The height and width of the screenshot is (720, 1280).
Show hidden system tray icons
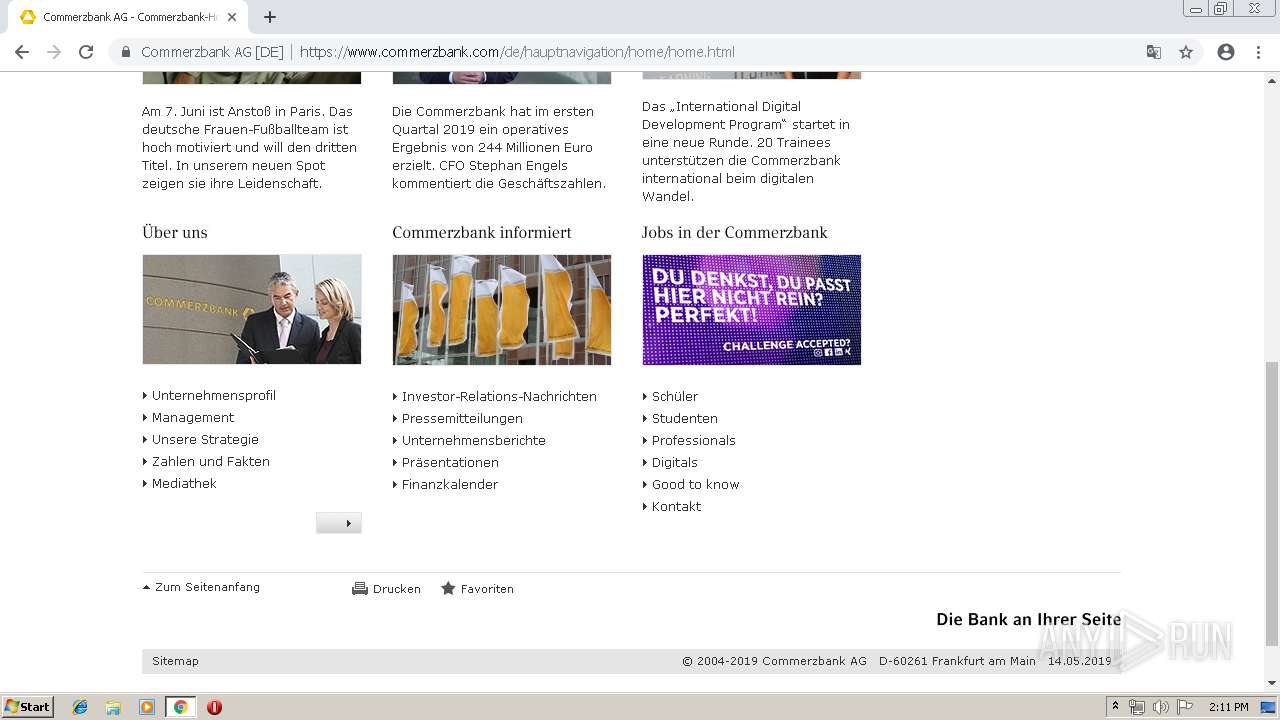pyautogui.click(x=1116, y=707)
